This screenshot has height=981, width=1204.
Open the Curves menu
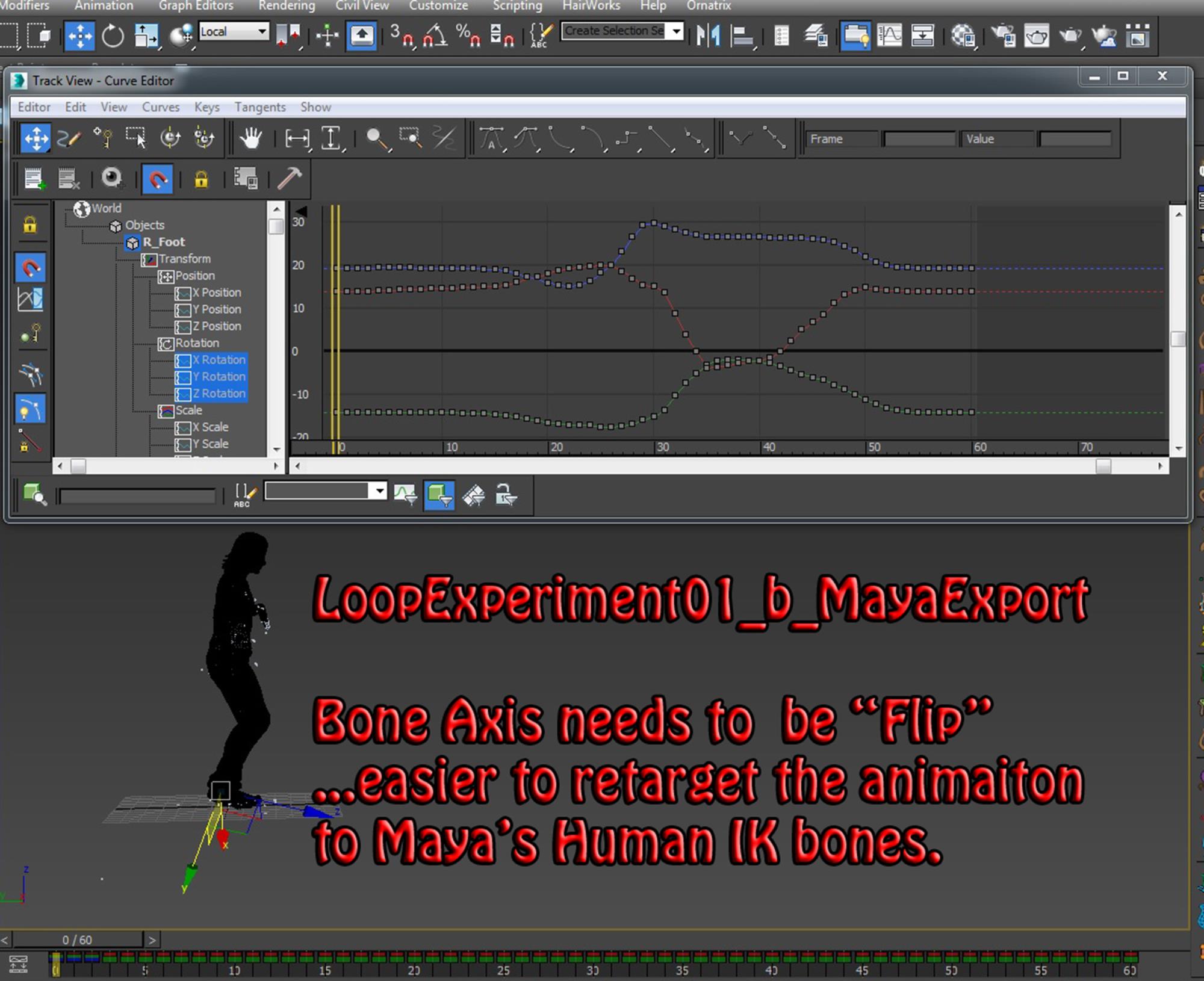160,107
